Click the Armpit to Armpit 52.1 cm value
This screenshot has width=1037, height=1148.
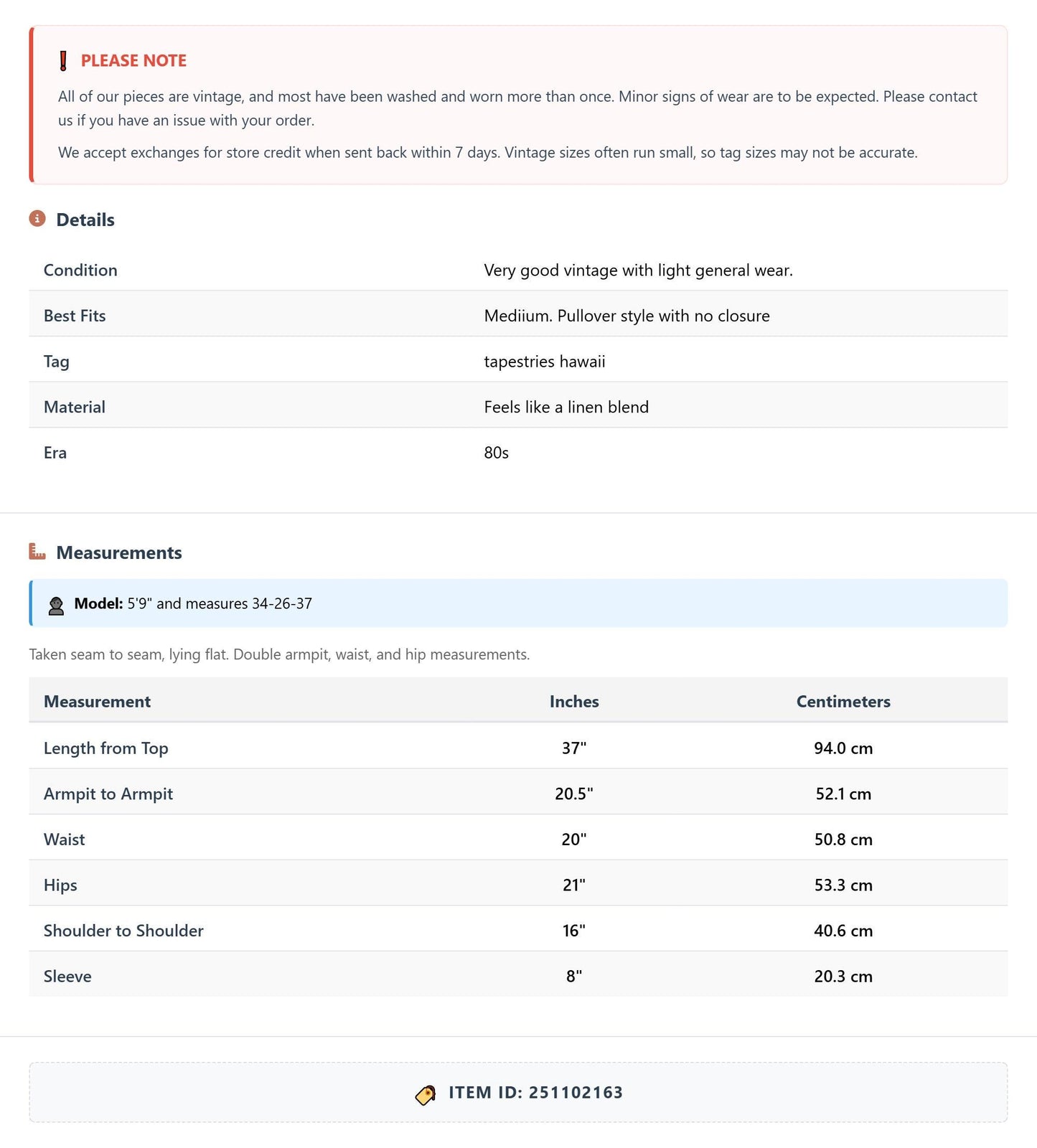pos(843,794)
